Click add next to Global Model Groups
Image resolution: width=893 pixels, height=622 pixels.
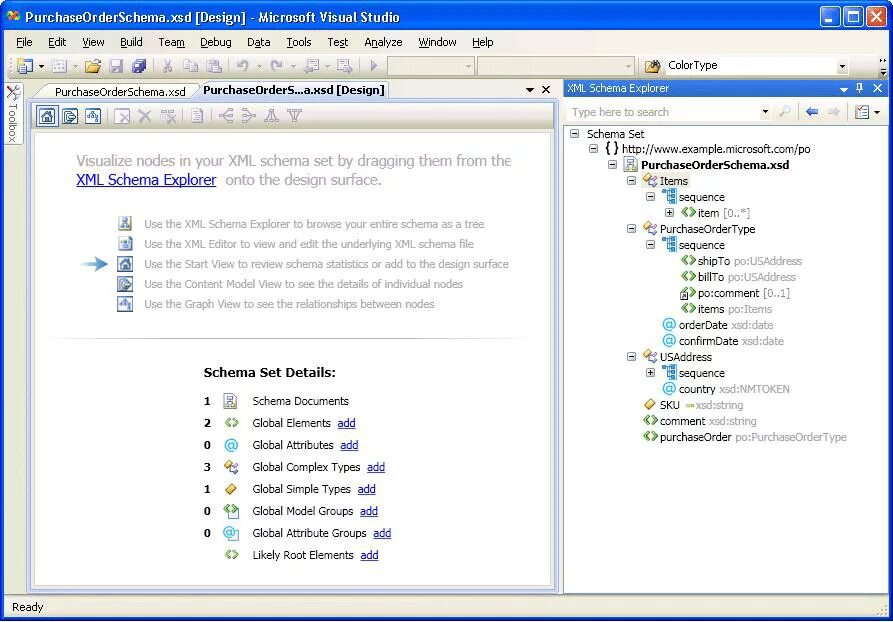tap(368, 511)
